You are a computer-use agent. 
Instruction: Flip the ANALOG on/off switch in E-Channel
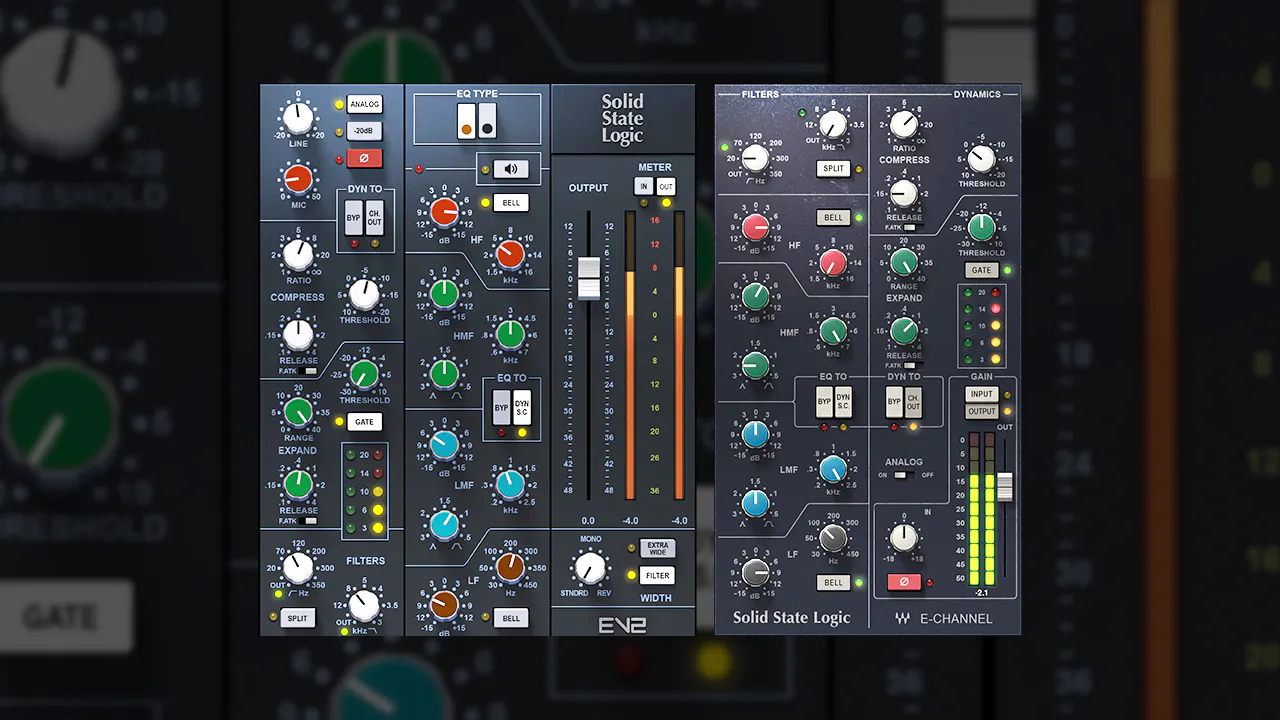[x=903, y=475]
